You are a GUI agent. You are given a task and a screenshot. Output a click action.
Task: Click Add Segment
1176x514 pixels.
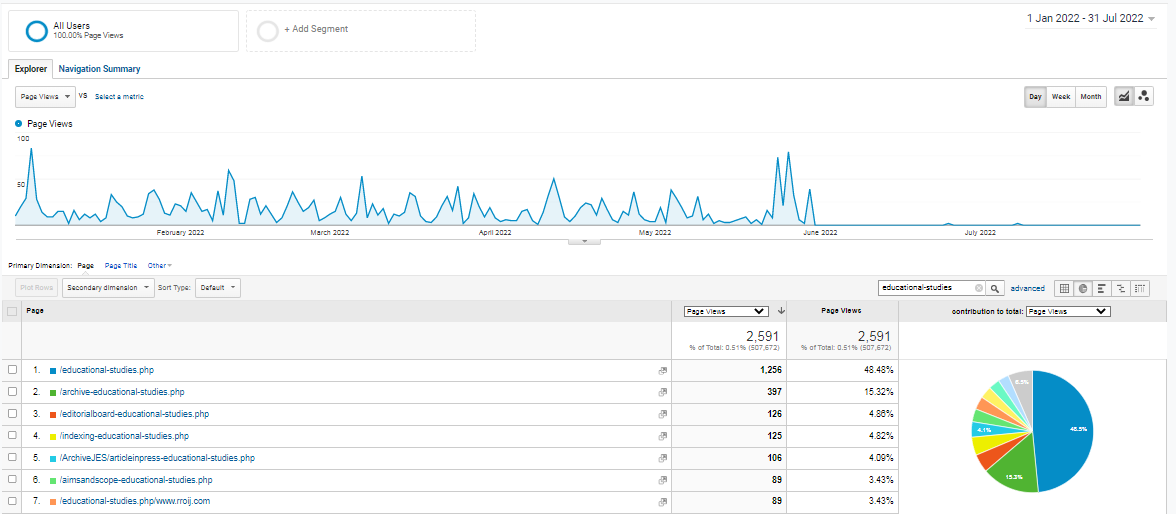316,30
